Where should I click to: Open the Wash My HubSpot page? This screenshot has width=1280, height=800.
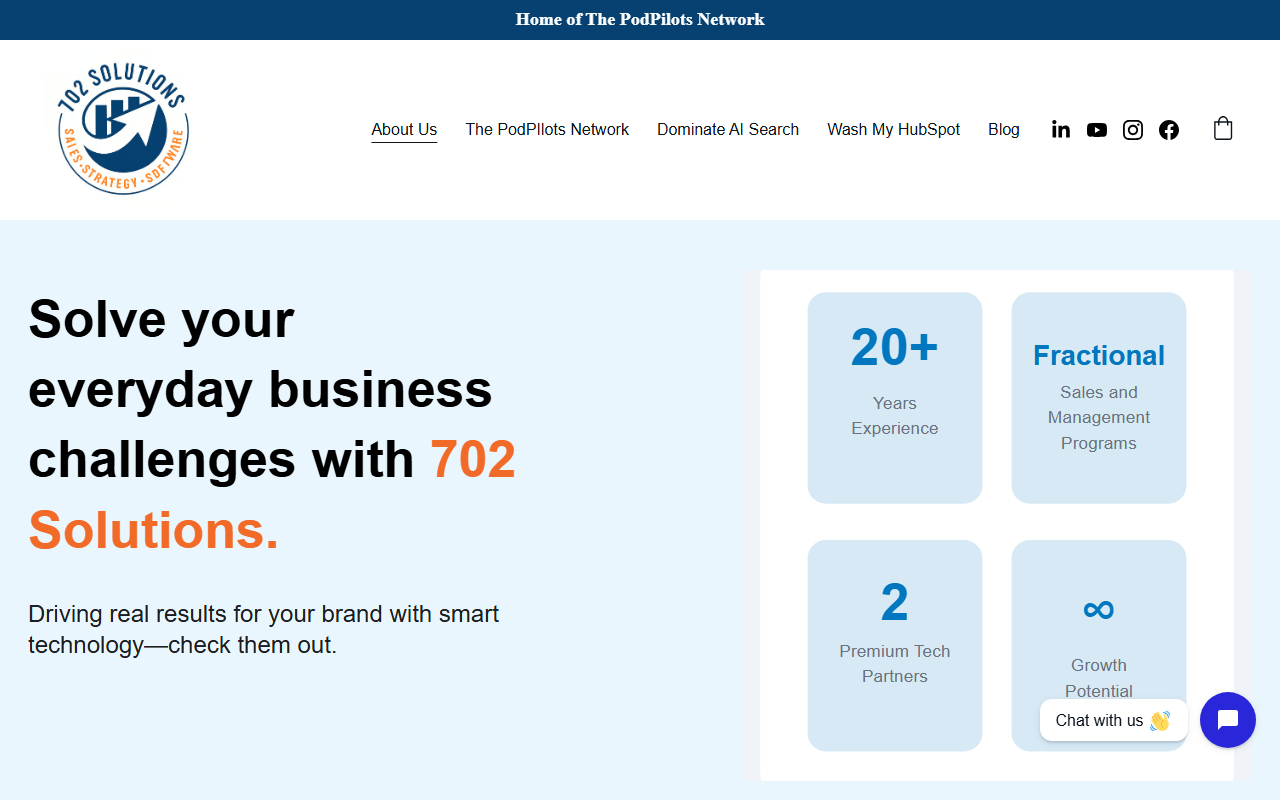893,129
